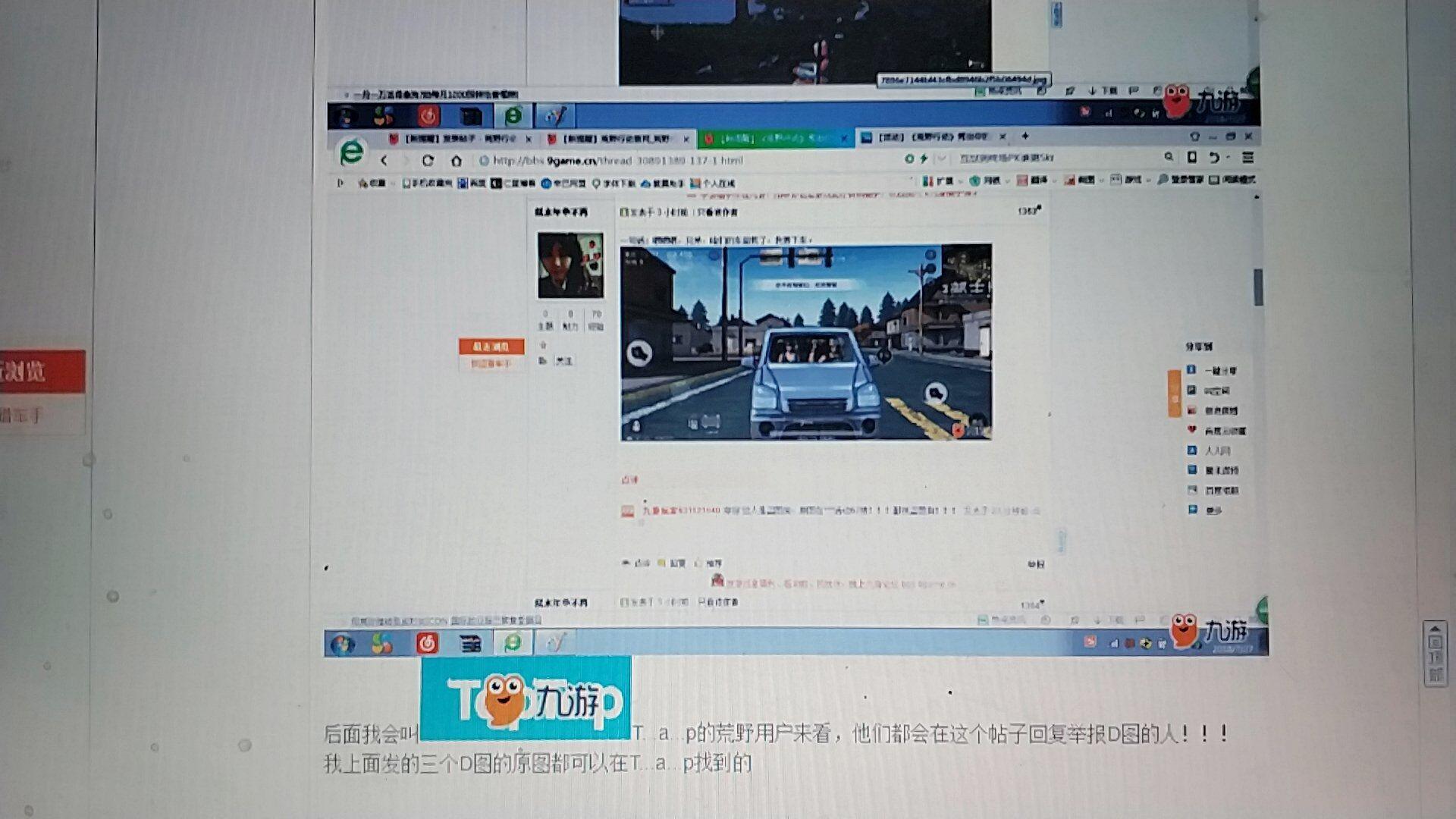
Task: Click the magnifier search icon in browser toolbar
Action: pos(1169,157)
